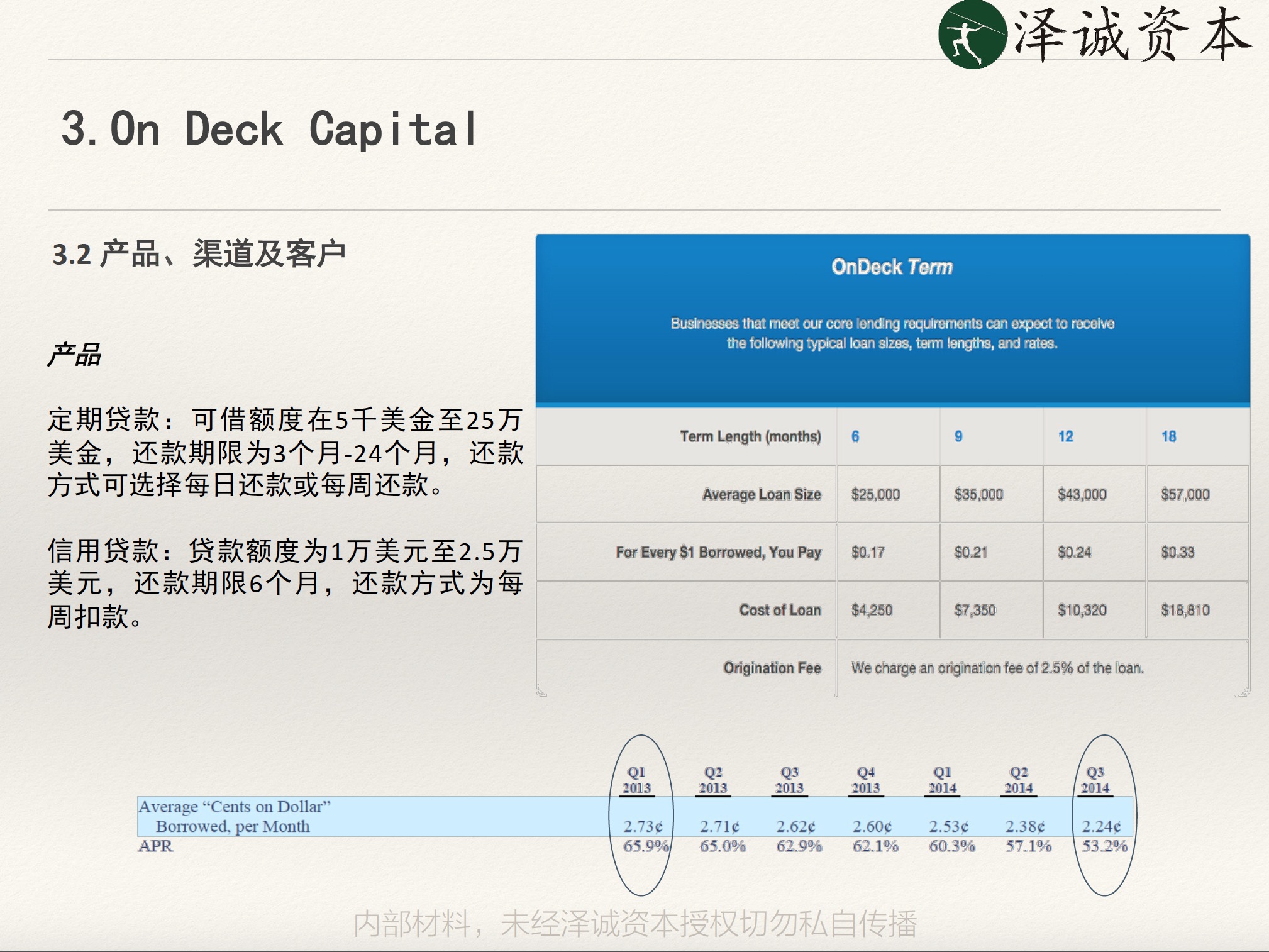Click the '3.2 产品、渠道及客户' heading
The height and width of the screenshot is (952, 1269).
(x=199, y=253)
